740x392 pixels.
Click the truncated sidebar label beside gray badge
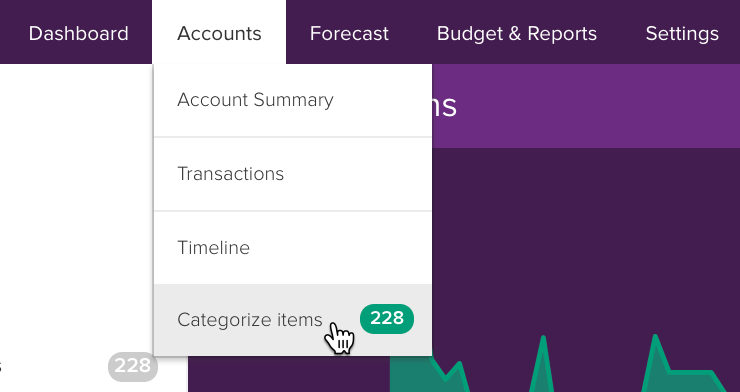[x=1, y=367]
